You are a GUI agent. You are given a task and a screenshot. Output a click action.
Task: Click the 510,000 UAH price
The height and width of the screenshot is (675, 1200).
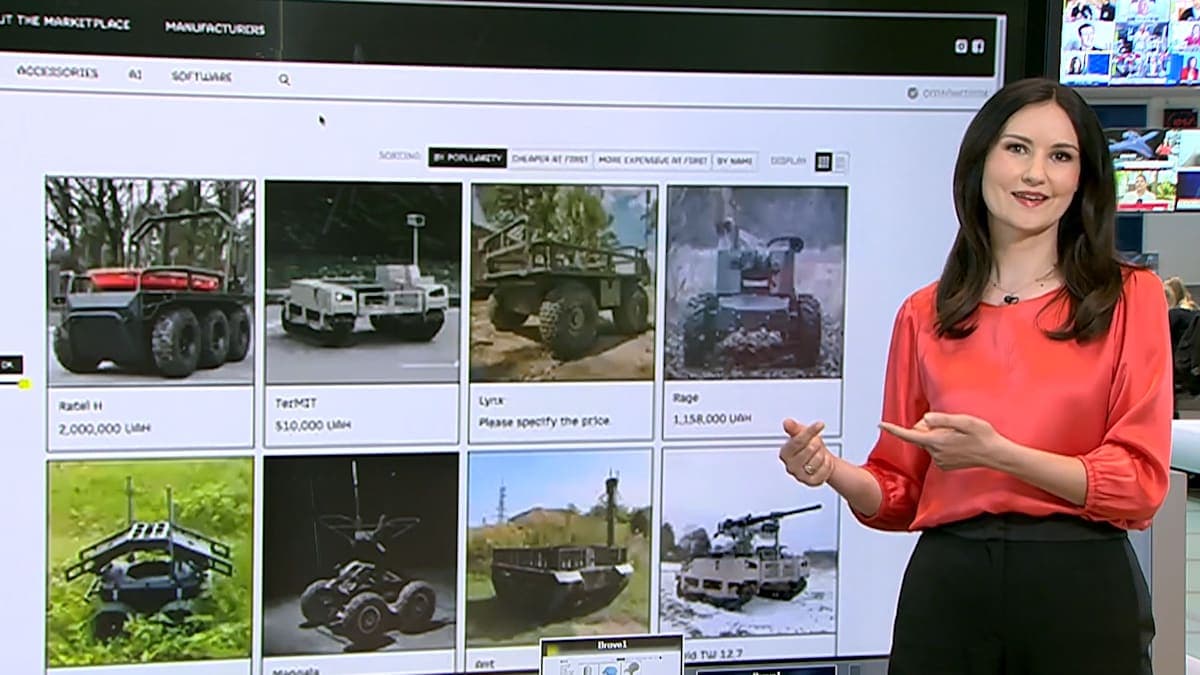point(313,425)
